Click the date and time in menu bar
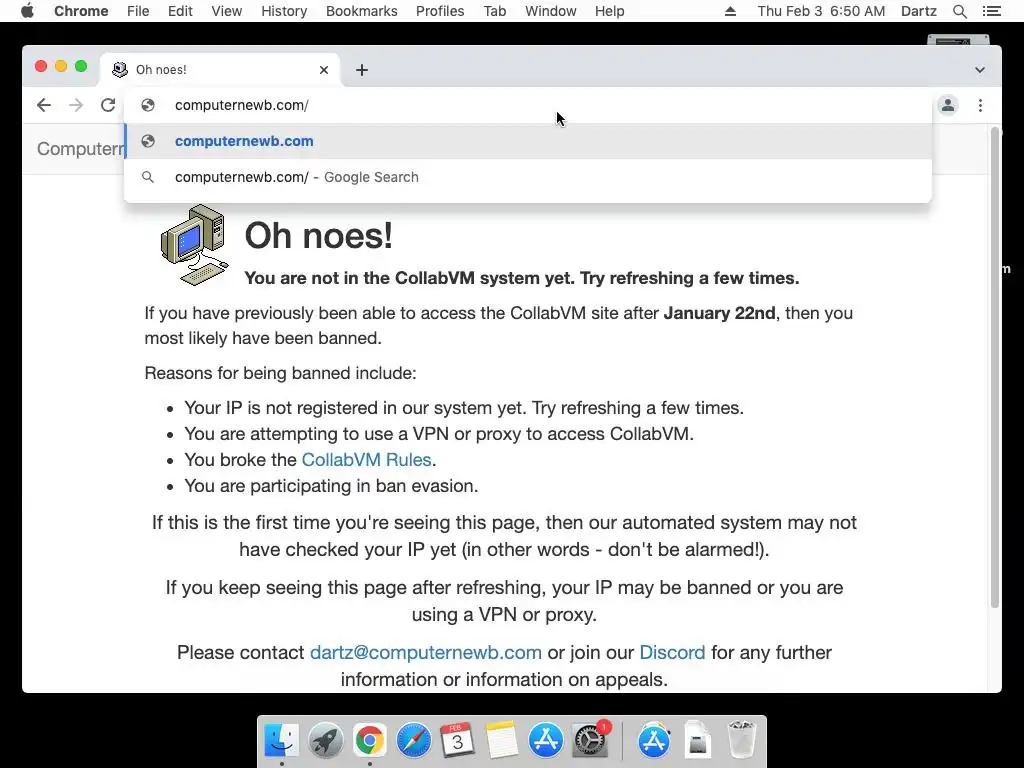This screenshot has width=1024, height=768. pos(821,11)
